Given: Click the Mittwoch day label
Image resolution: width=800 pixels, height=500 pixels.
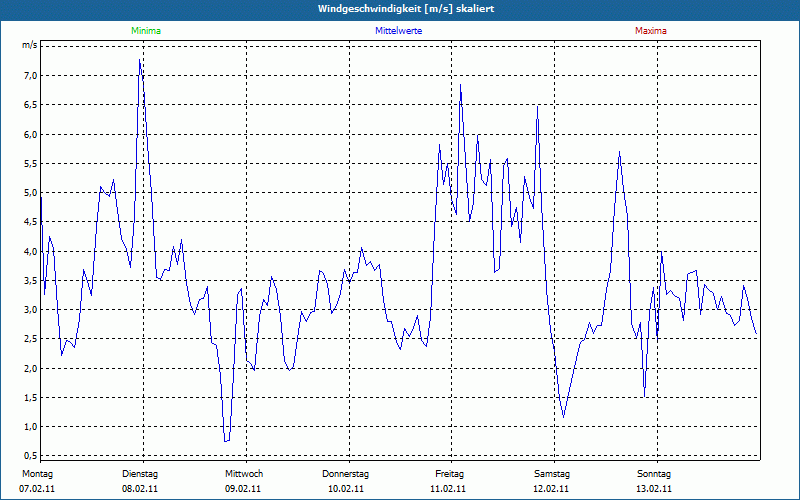Looking at the screenshot, I should point(244,474).
